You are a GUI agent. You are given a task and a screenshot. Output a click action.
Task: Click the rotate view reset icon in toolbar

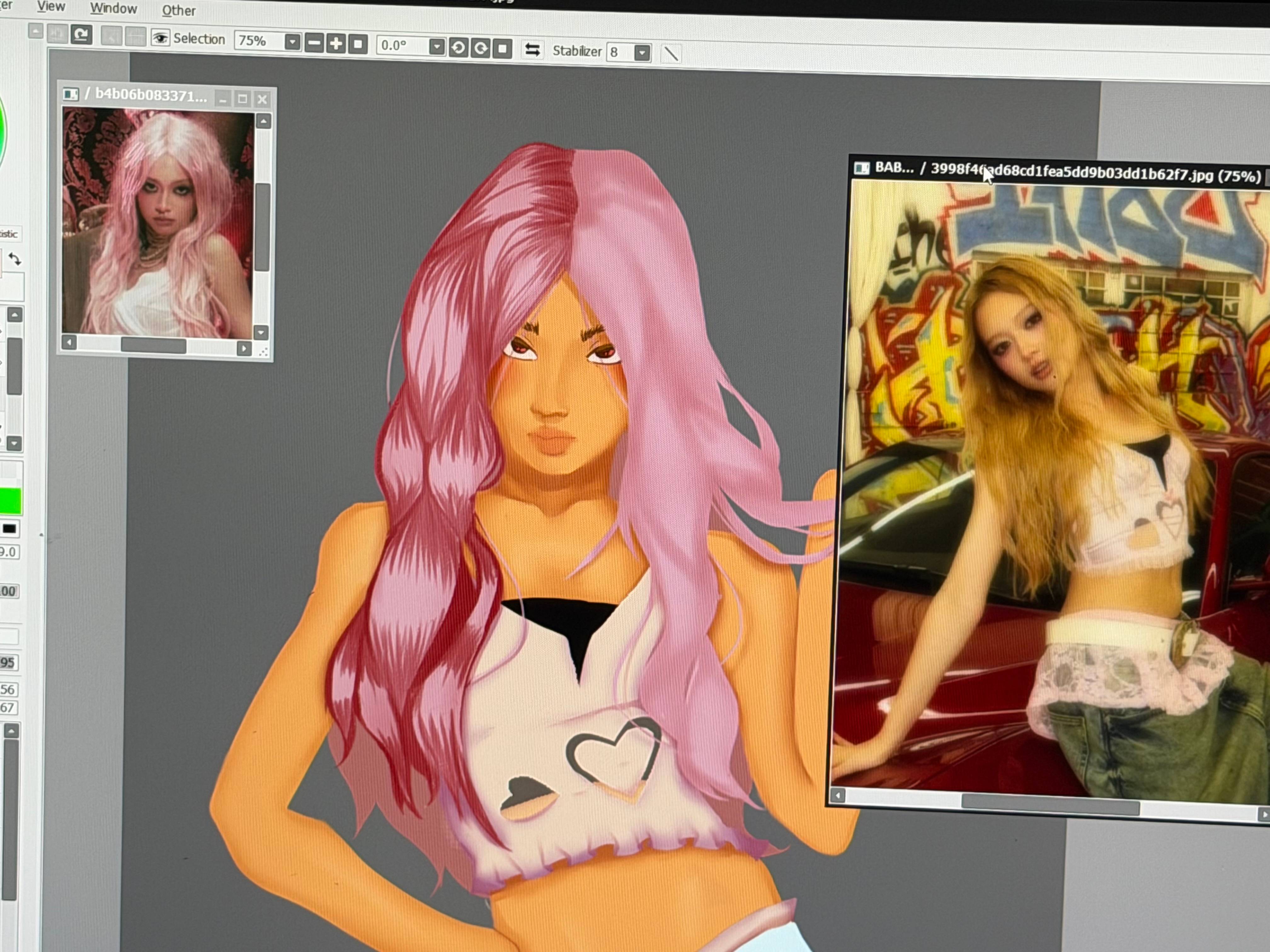point(81,34)
